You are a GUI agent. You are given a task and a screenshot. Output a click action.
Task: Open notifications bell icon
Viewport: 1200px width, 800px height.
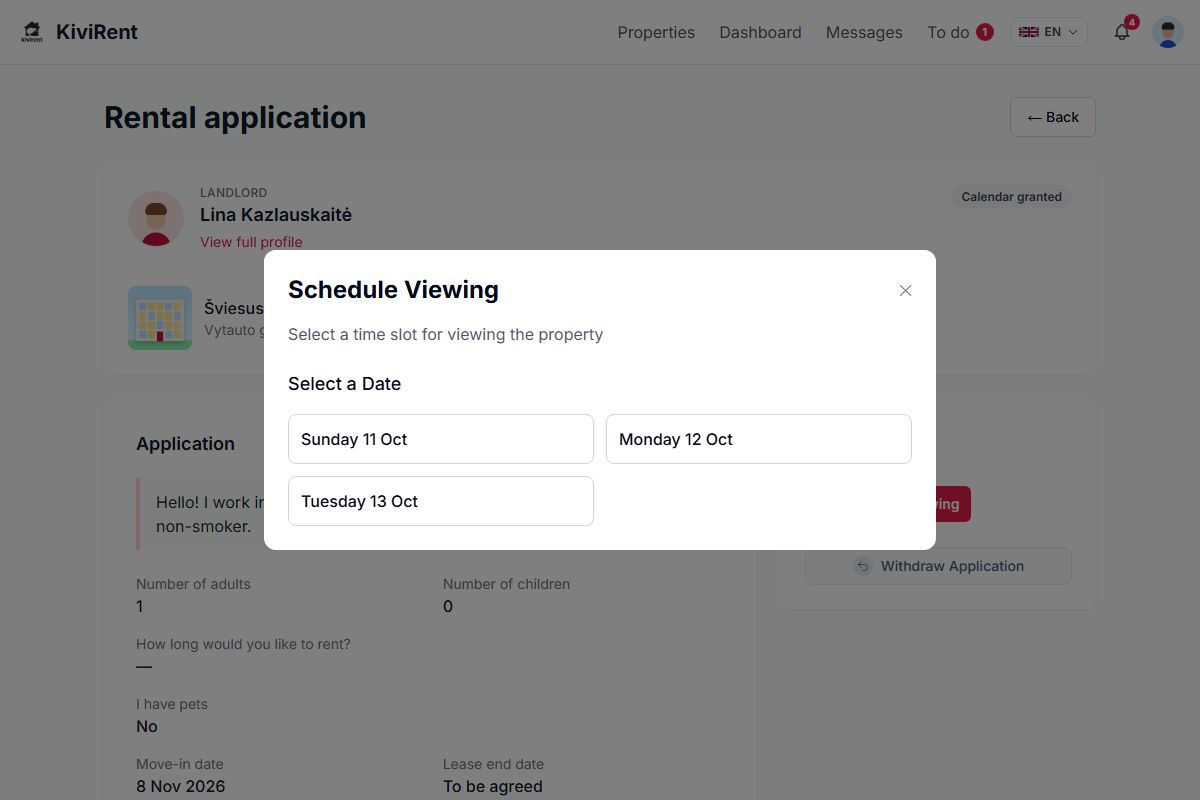click(1122, 32)
